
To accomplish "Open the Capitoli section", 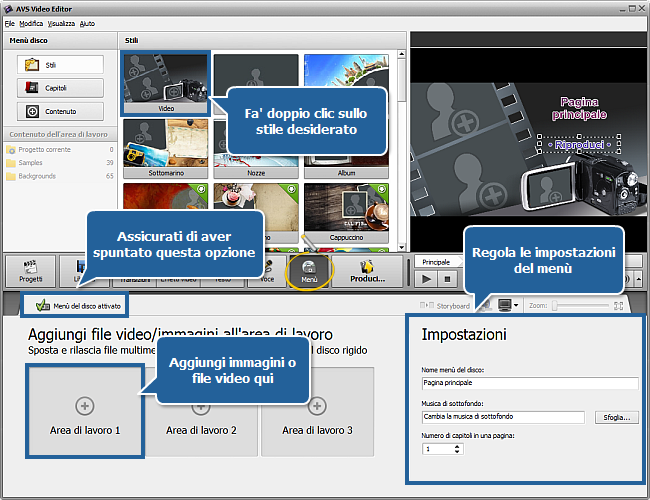I will click(x=60, y=87).
